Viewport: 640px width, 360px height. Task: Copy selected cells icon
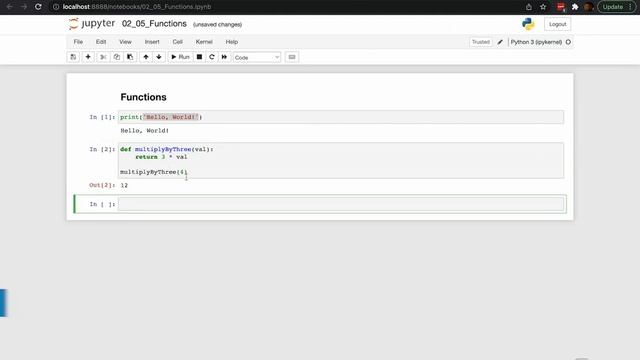click(117, 57)
